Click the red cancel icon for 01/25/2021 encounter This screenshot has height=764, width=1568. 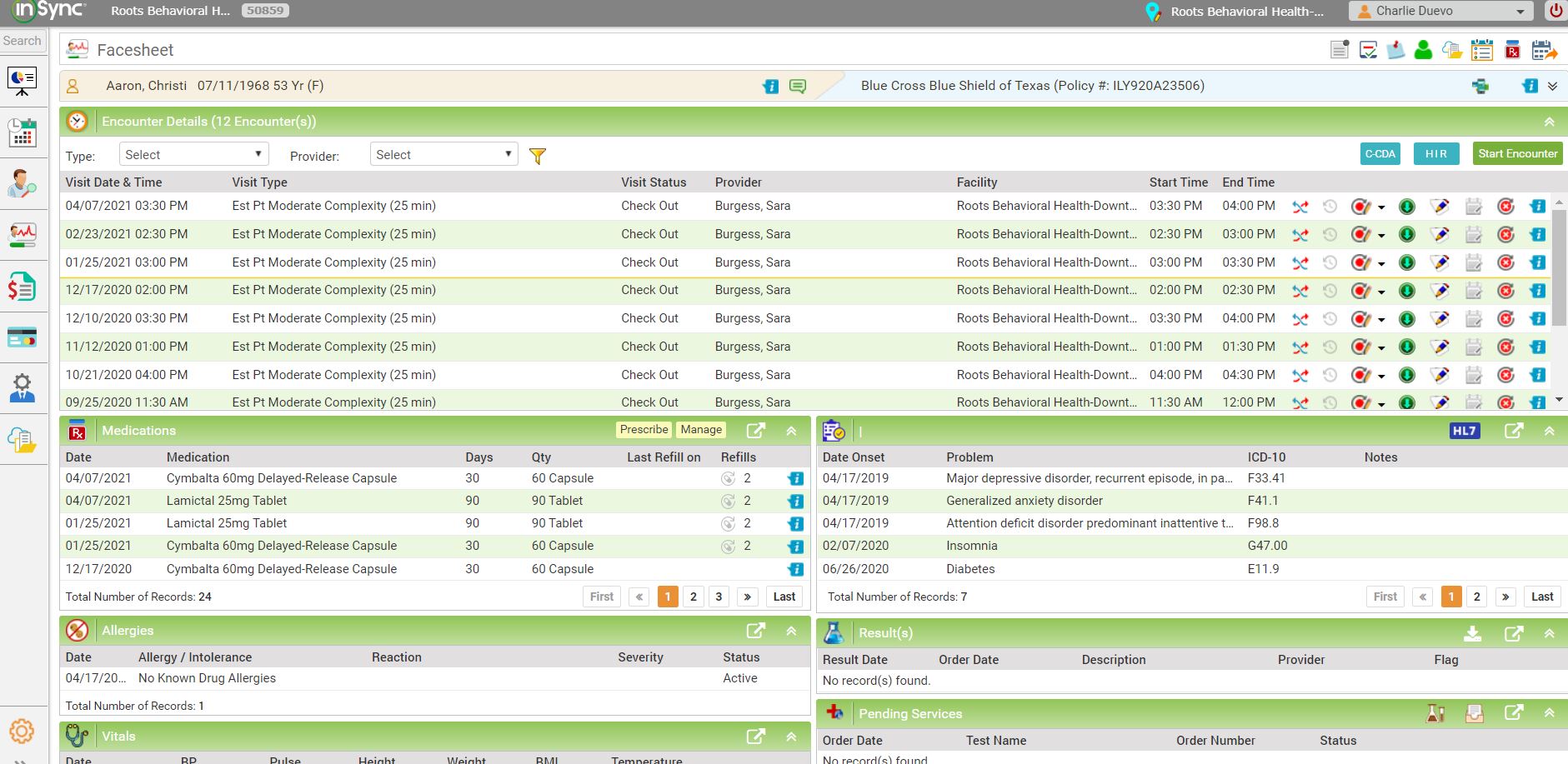pyautogui.click(x=1505, y=263)
